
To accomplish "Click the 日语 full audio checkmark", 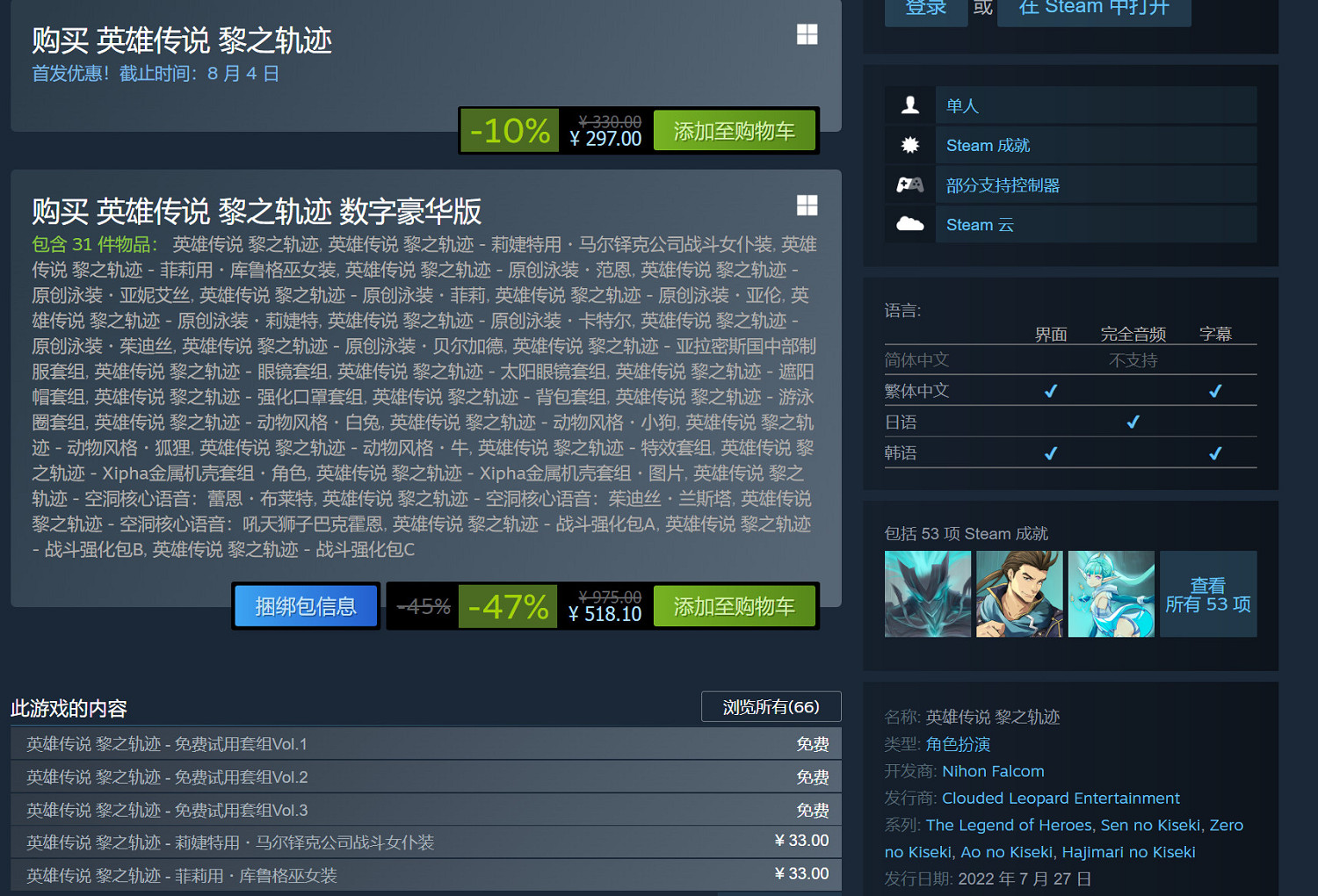I will (x=1133, y=422).
